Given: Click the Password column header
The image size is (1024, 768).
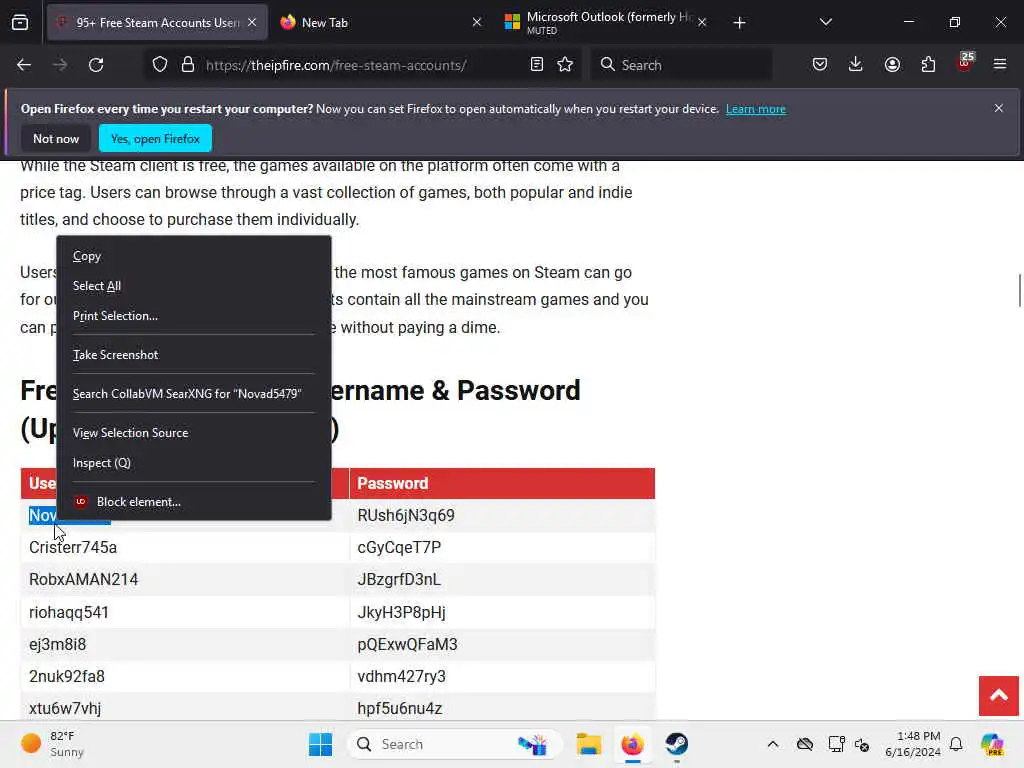Looking at the screenshot, I should (502, 483).
